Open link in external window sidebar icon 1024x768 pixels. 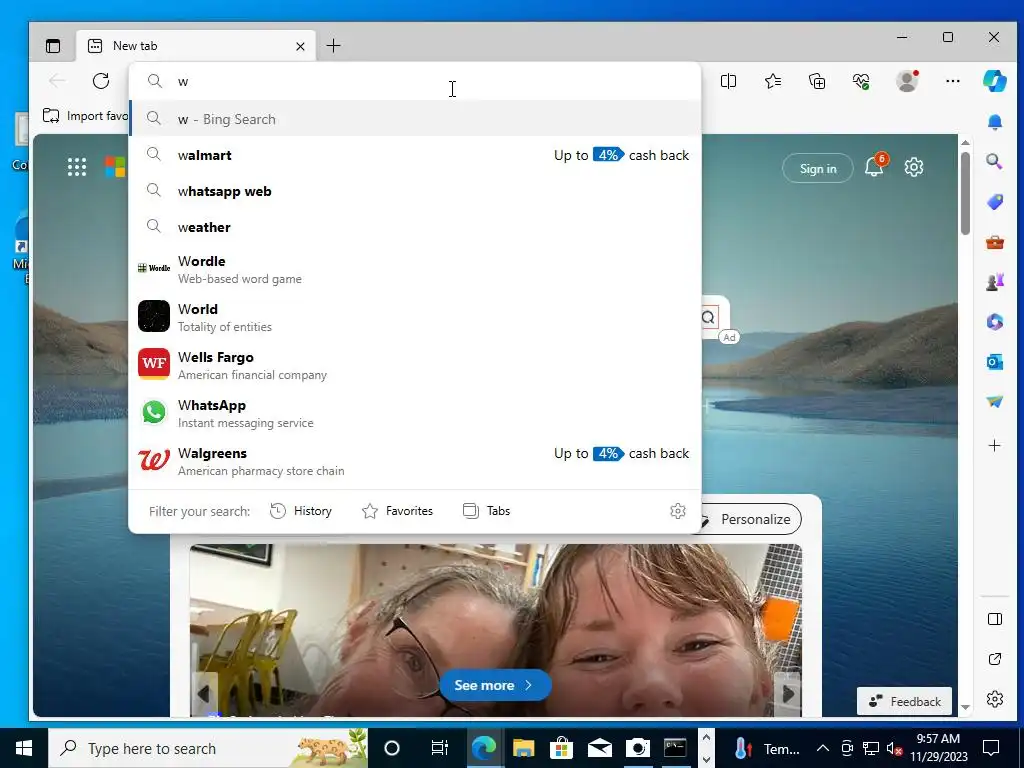pos(995,659)
